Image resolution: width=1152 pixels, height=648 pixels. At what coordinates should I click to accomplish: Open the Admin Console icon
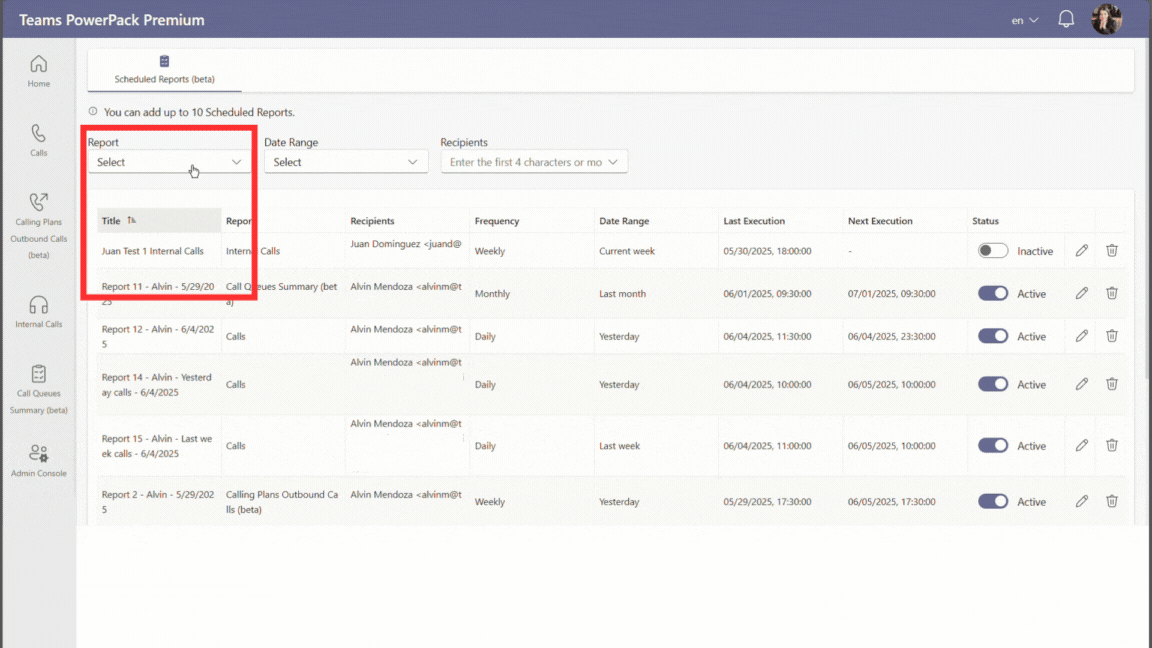point(38,453)
